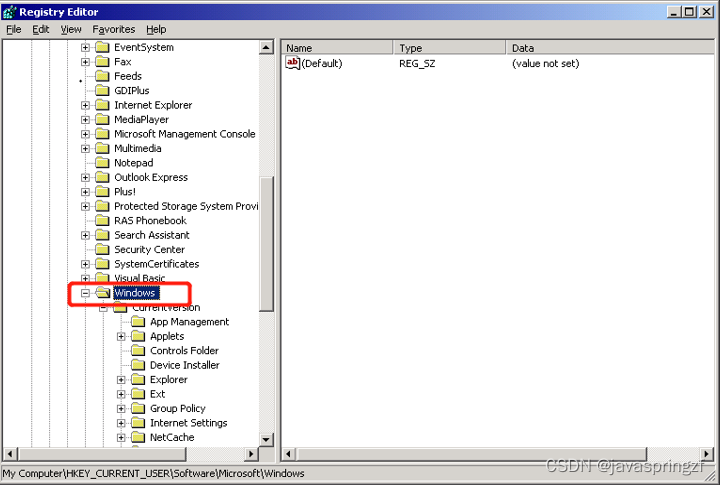This screenshot has height=485, width=720.
Task: Click the SystemCertificates folder icon
Action: (102, 264)
